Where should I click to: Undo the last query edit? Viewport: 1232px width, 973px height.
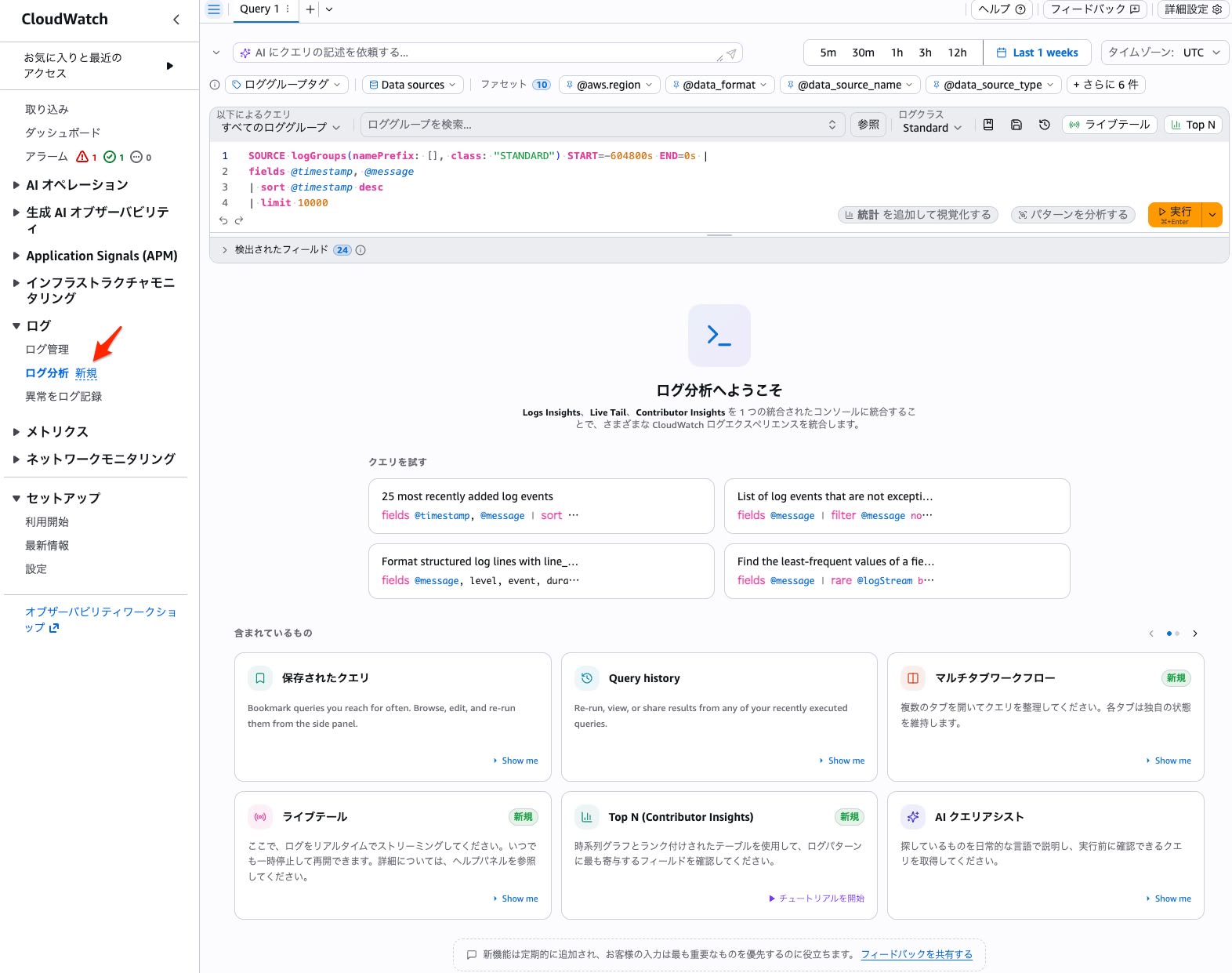pyautogui.click(x=223, y=220)
